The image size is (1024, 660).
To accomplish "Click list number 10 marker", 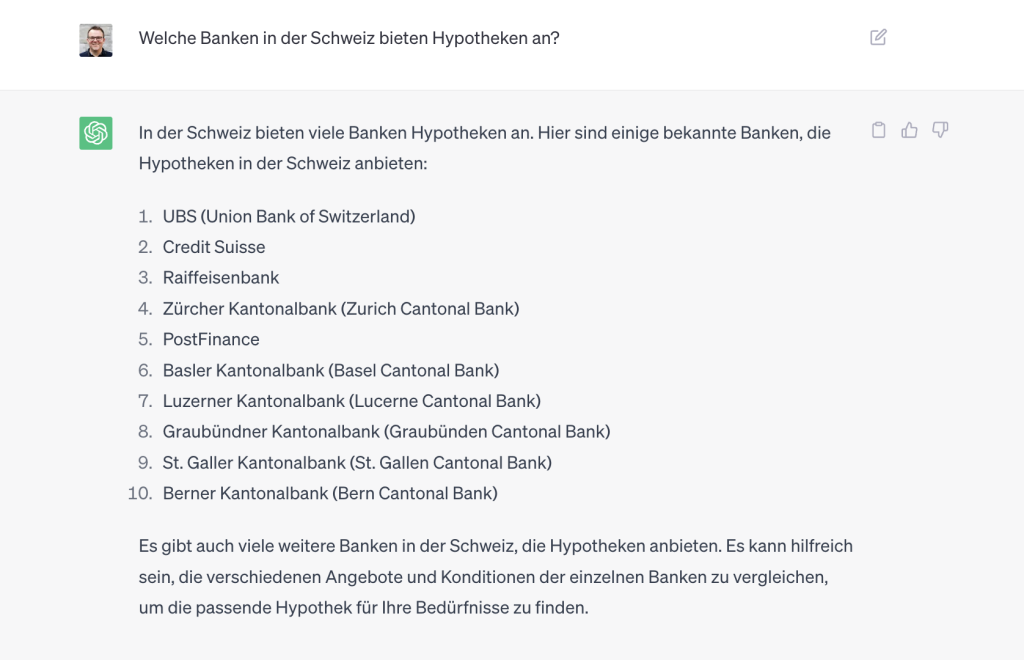I will [140, 493].
